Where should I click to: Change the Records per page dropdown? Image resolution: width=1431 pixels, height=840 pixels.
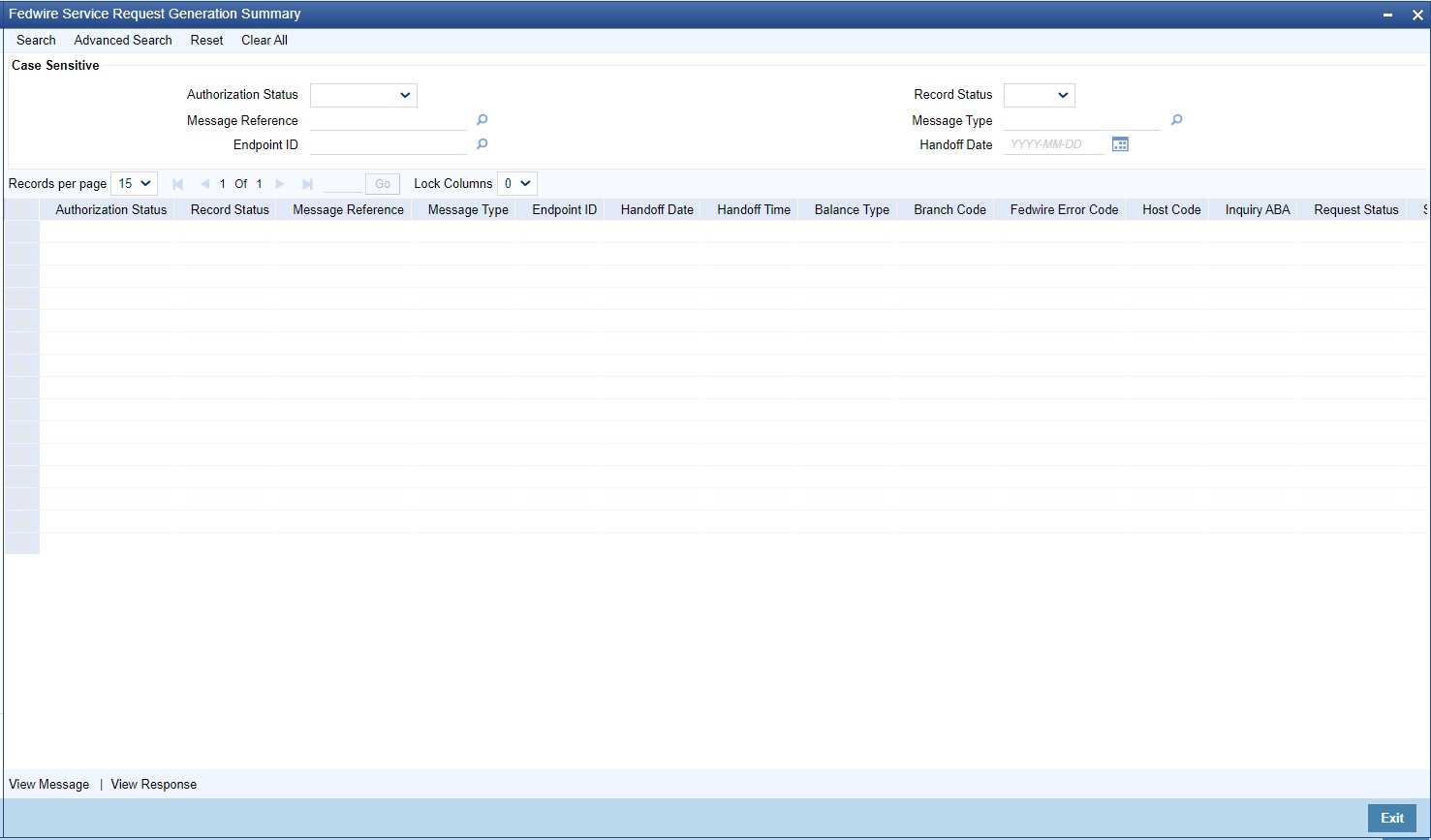click(x=135, y=184)
